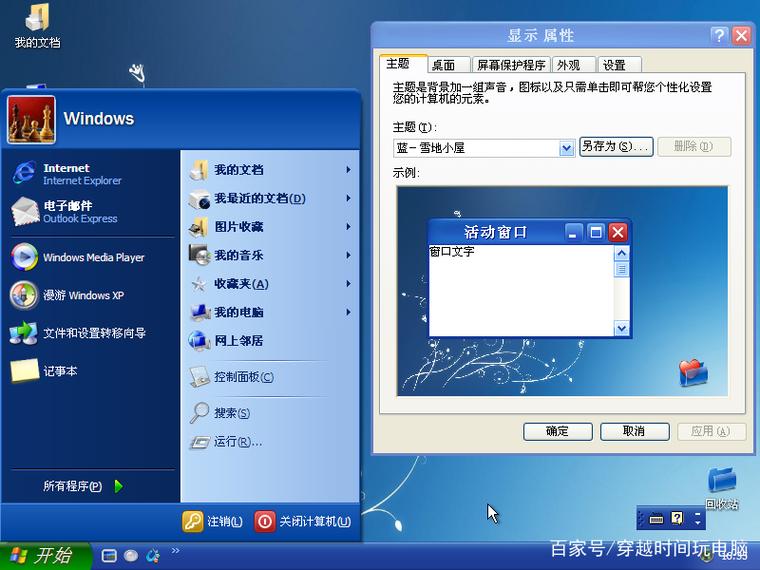Expand 主题 theme dropdown list
The height and width of the screenshot is (570, 760).
566,148
